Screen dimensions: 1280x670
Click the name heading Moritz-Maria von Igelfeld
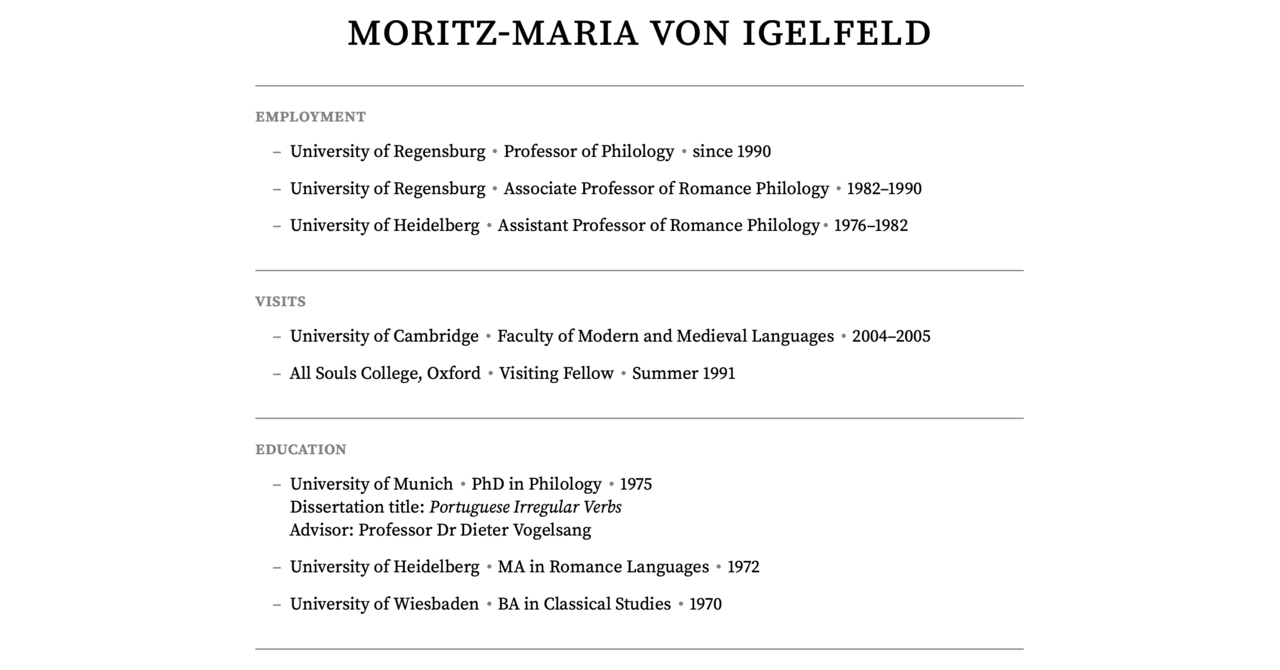[x=639, y=34]
